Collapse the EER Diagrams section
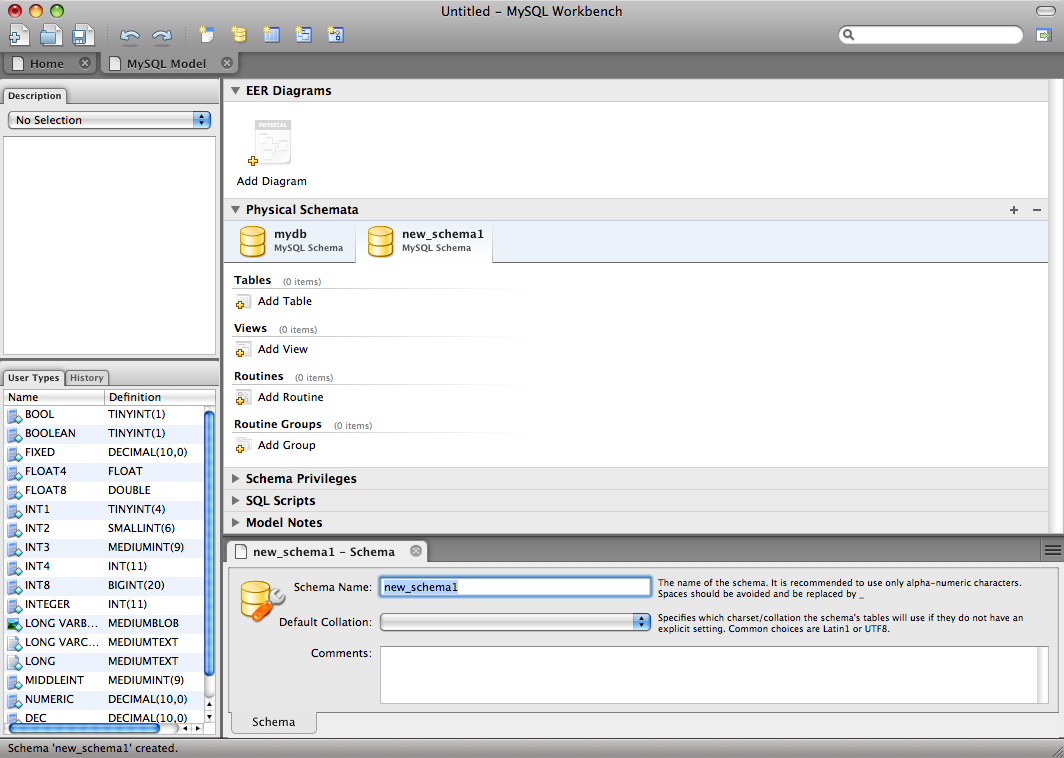 tap(236, 91)
